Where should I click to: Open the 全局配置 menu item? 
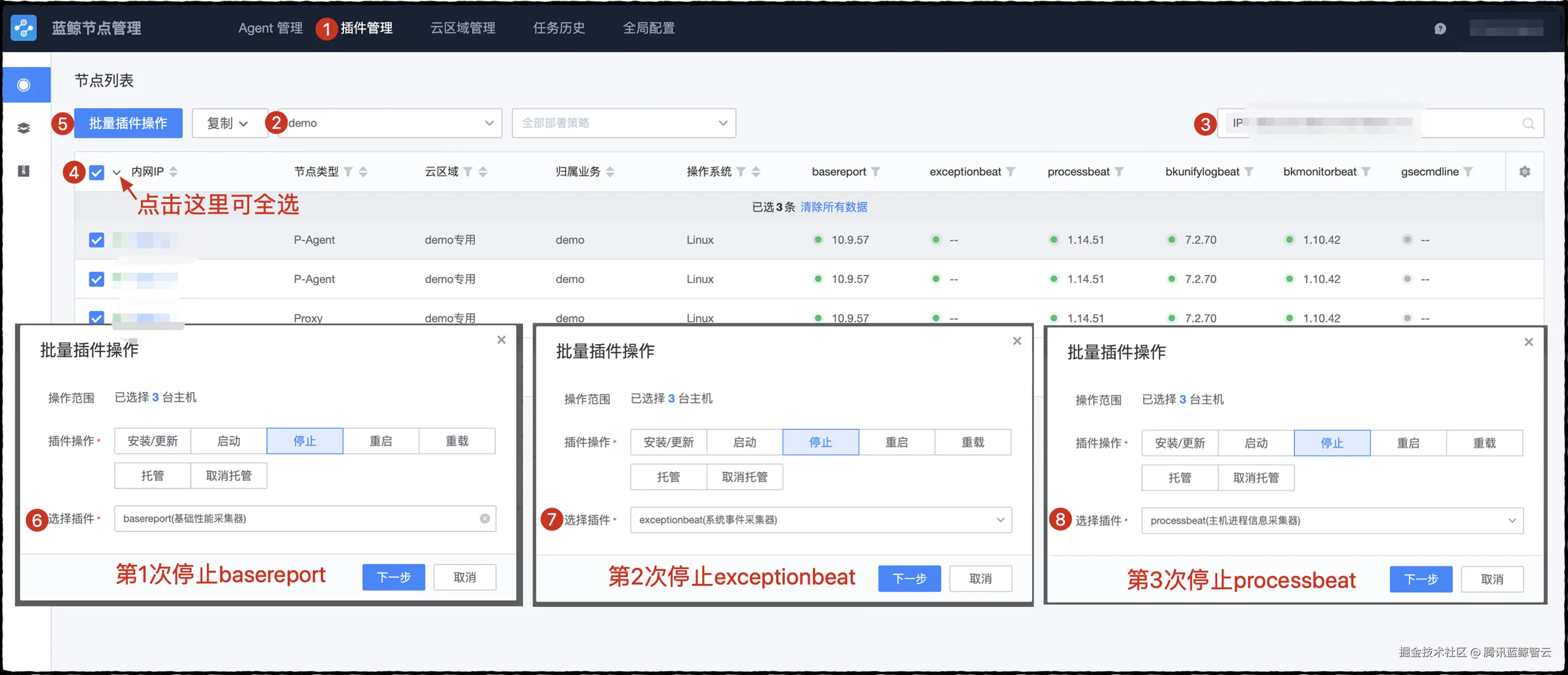pyautogui.click(x=648, y=28)
